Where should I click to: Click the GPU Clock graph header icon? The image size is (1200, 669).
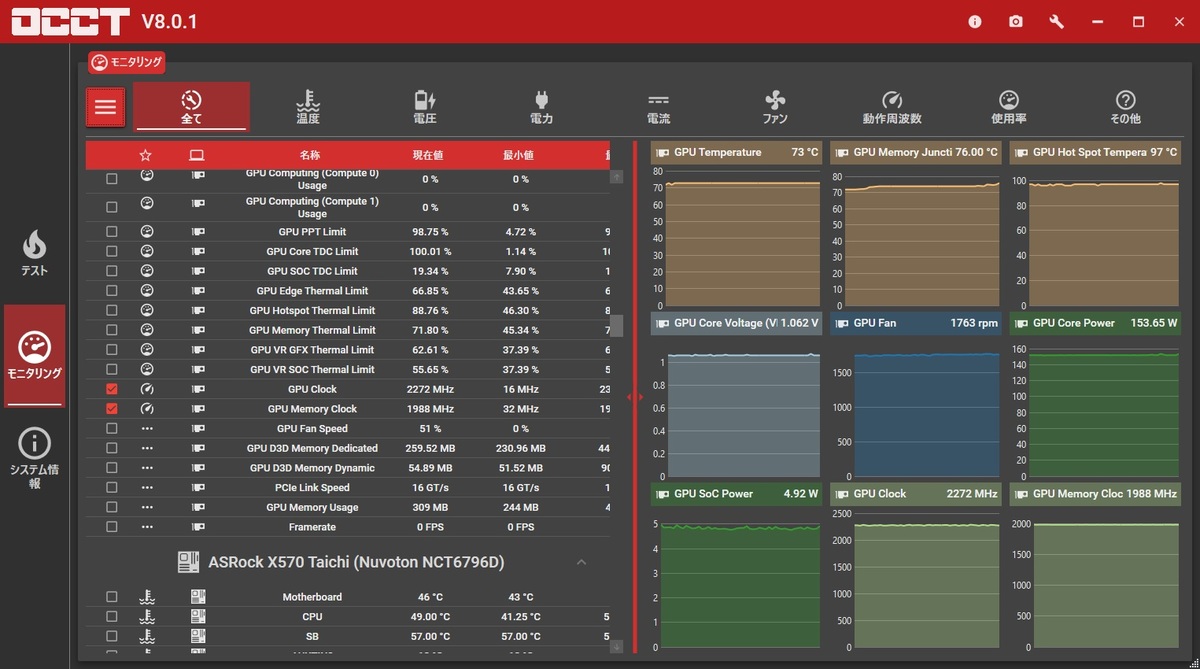[842, 494]
